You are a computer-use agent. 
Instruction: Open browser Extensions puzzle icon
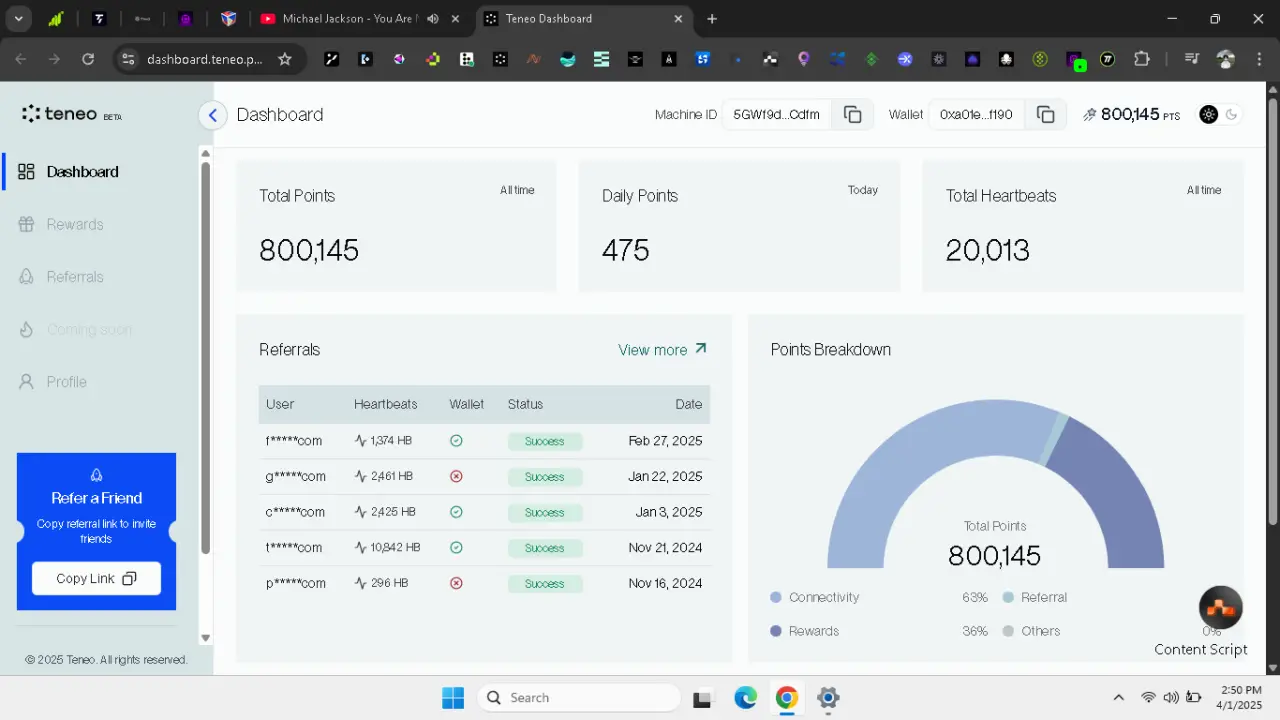(x=1142, y=59)
